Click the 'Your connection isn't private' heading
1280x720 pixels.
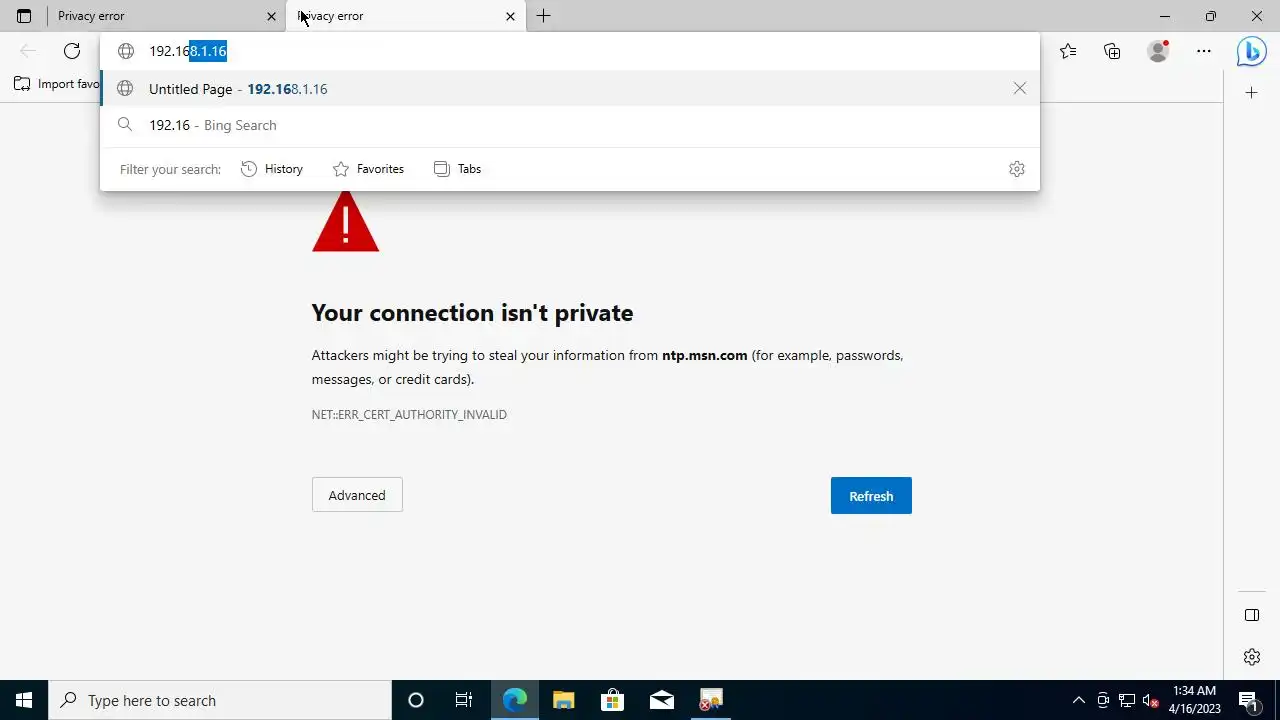(x=472, y=313)
